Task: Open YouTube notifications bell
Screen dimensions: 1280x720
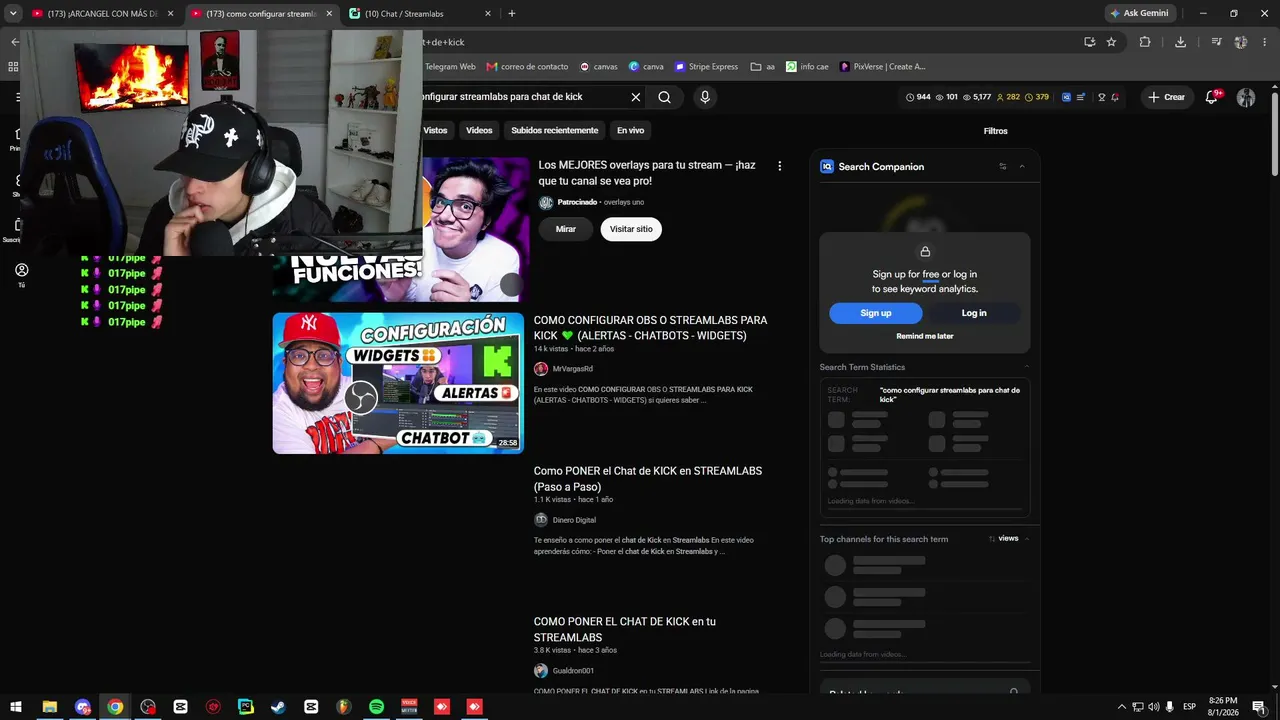Action: [1212, 97]
